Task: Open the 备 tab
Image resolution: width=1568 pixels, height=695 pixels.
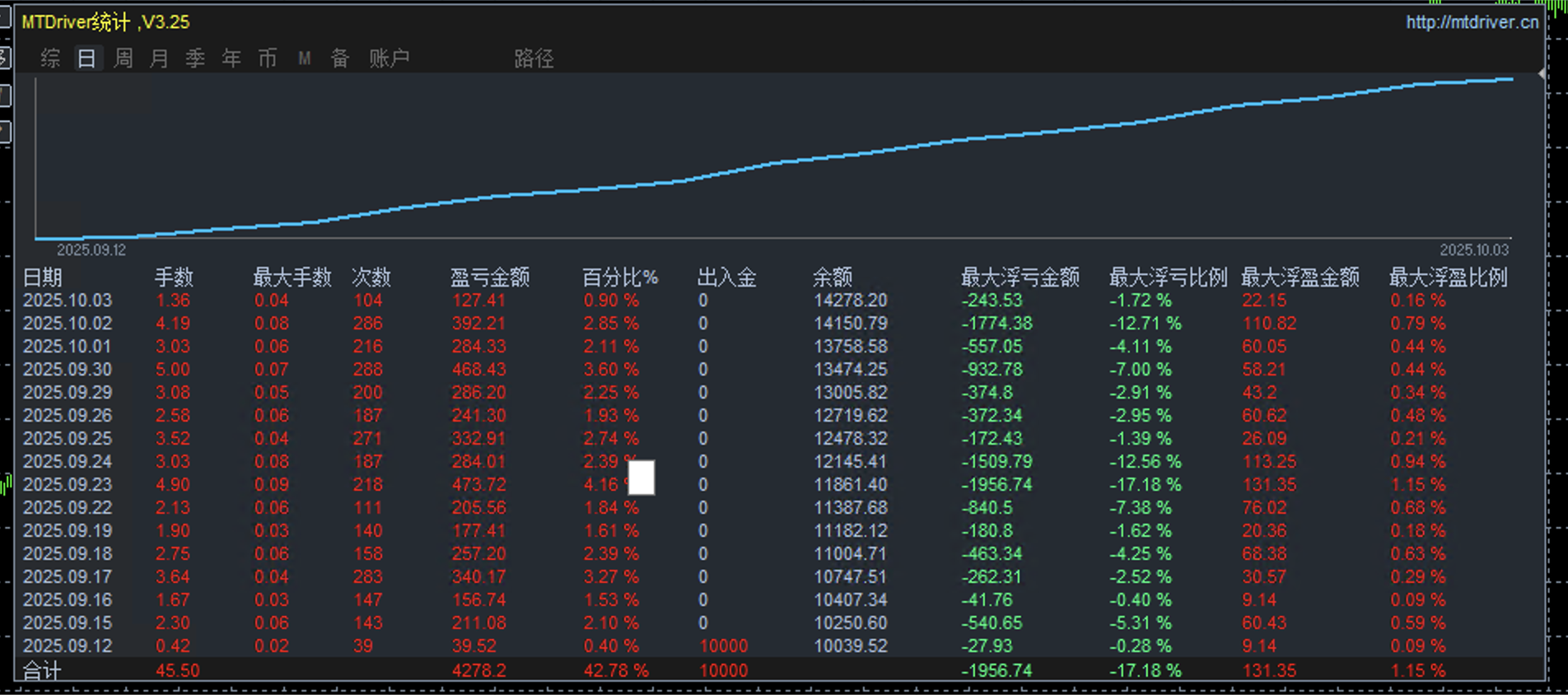Action: point(340,58)
